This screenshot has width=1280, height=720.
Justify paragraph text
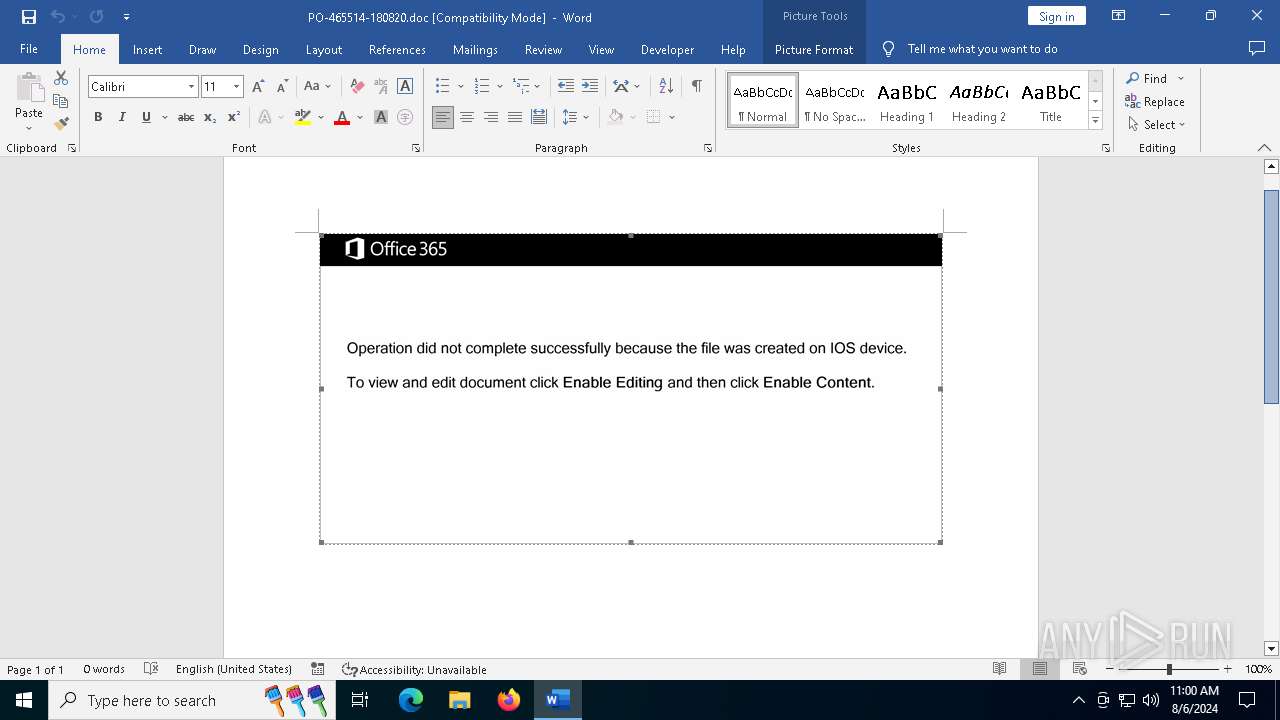[515, 117]
